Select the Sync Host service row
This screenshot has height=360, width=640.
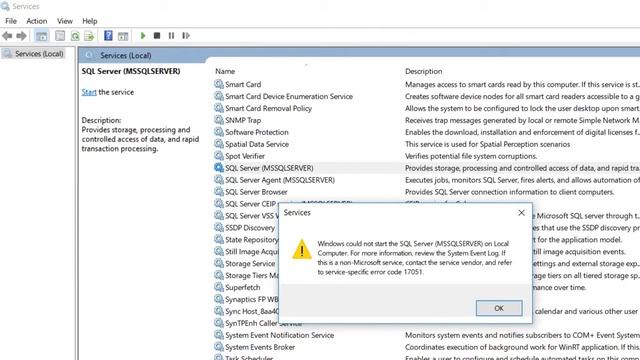pos(251,311)
